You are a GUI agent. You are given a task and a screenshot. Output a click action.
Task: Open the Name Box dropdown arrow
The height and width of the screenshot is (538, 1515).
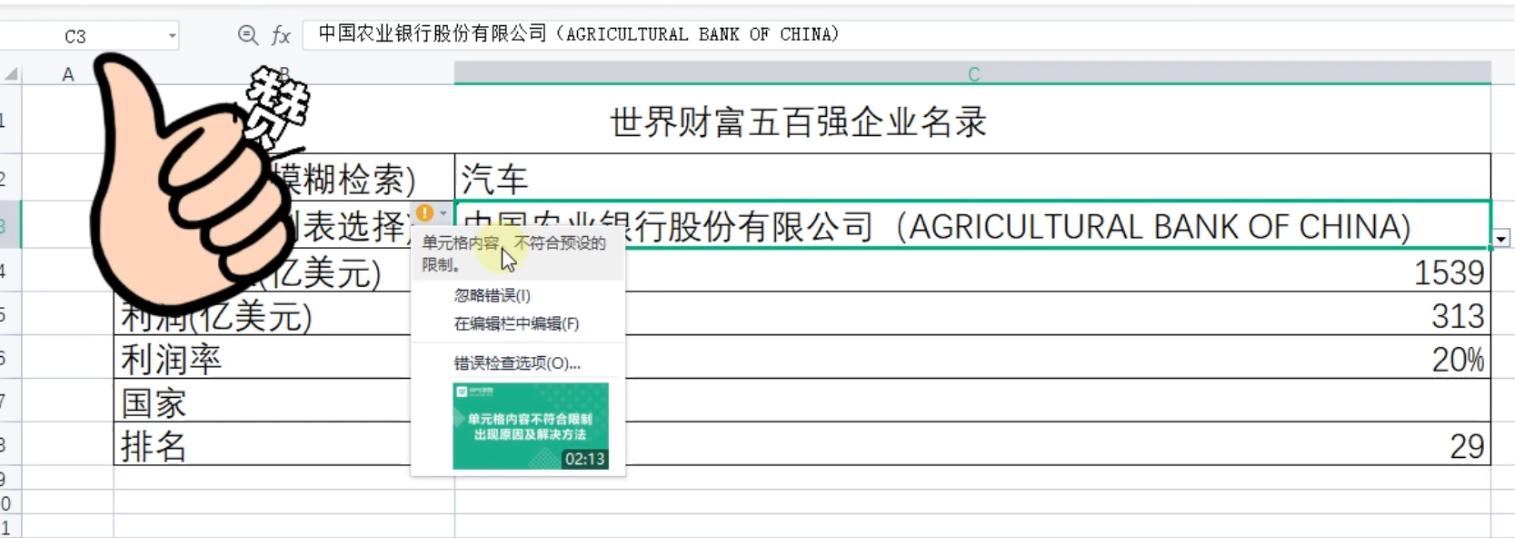tap(172, 36)
